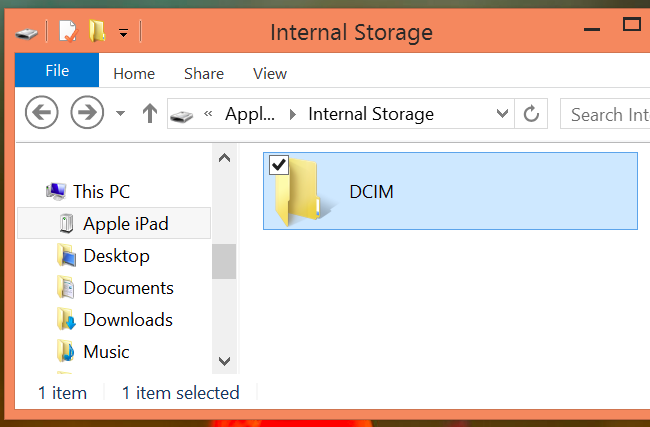650x427 pixels.
Task: Expand the recent locations dropdown
Action: point(120,114)
